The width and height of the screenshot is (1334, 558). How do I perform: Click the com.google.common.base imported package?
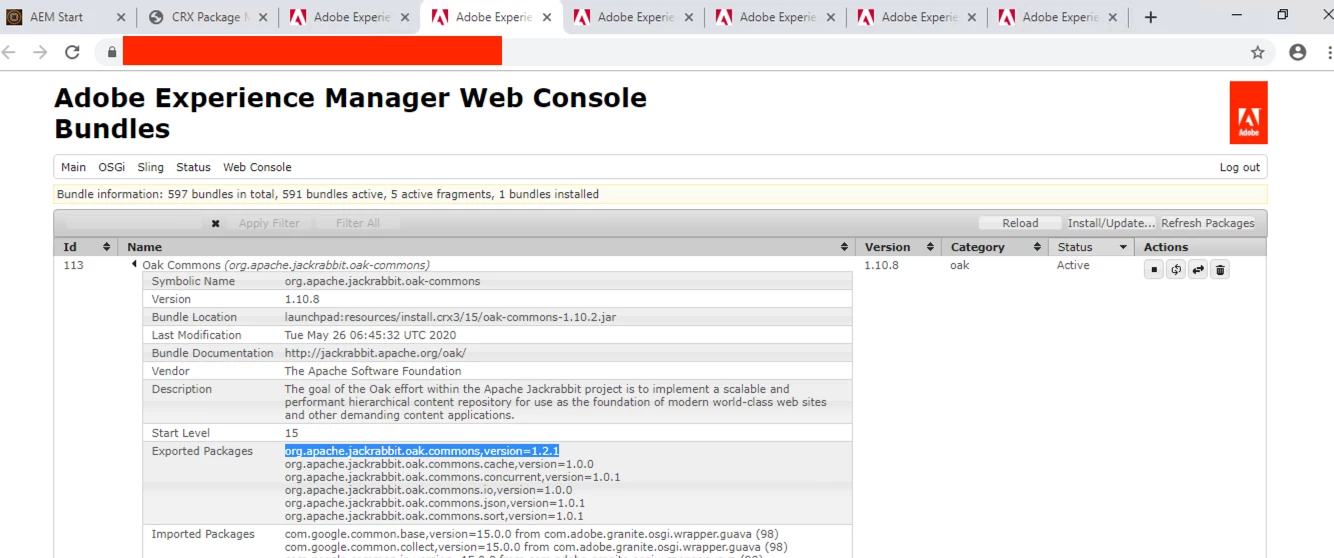[x=531, y=534]
